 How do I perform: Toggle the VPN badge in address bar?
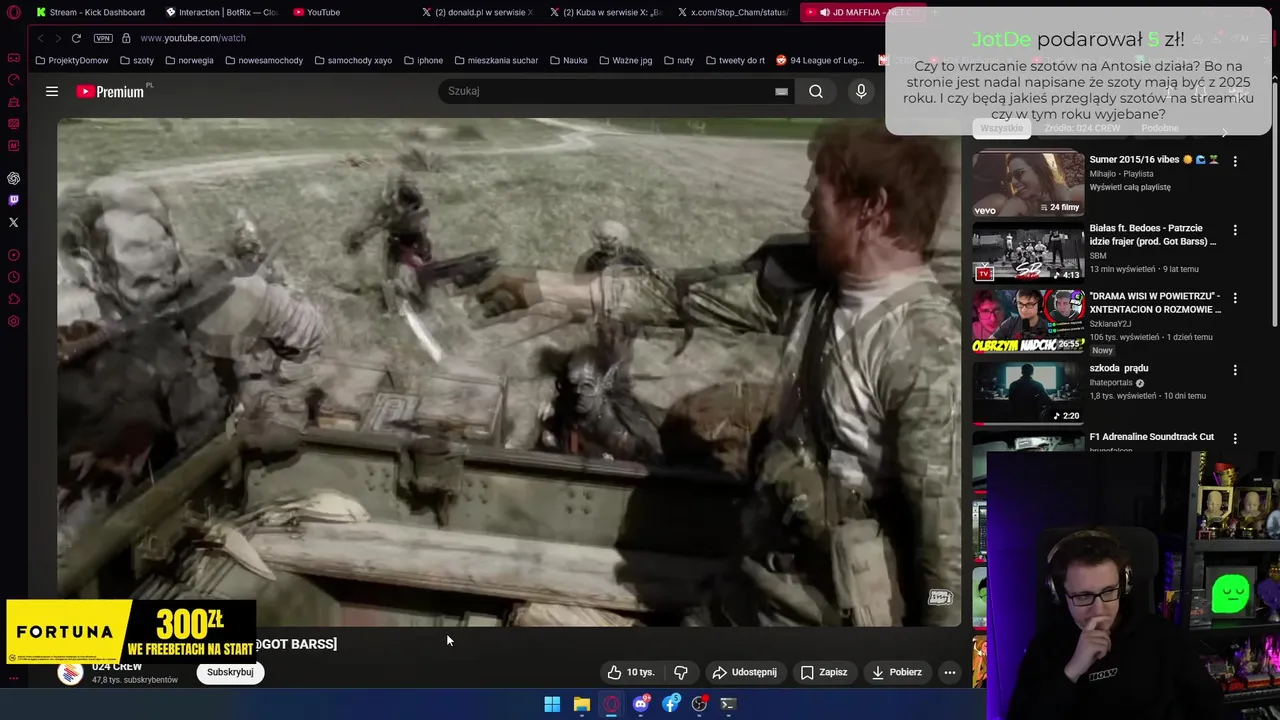[103, 38]
